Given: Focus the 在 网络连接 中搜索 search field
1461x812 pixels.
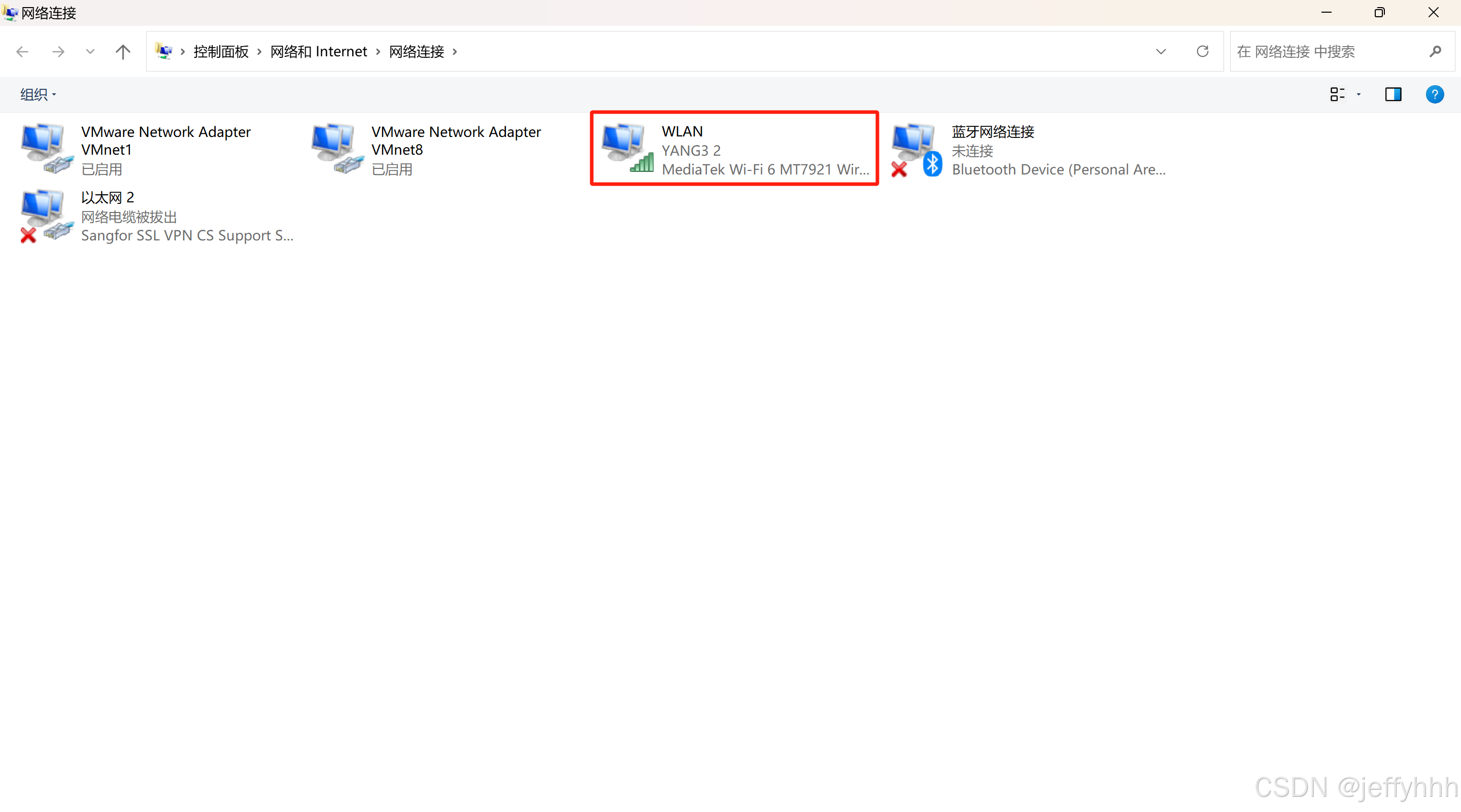Looking at the screenshot, I should (x=1327, y=52).
